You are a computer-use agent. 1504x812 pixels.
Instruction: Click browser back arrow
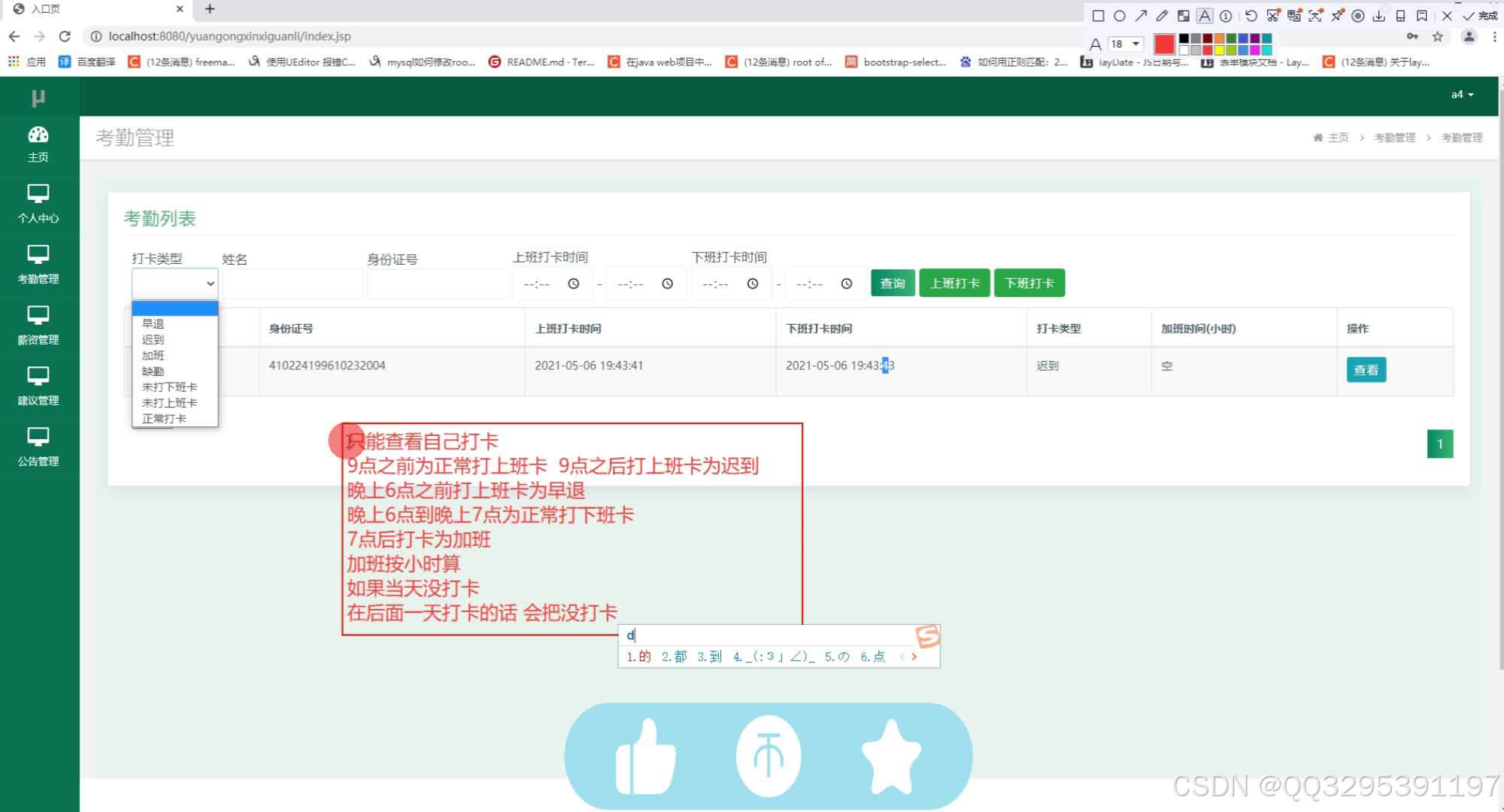14,36
